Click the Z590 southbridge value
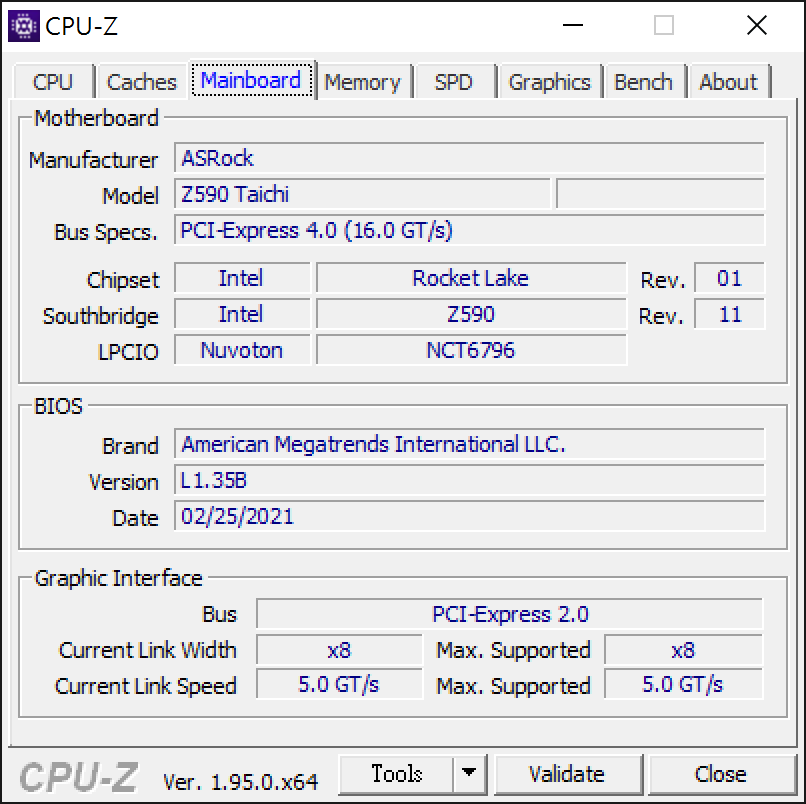This screenshot has height=804, width=806. 471,314
